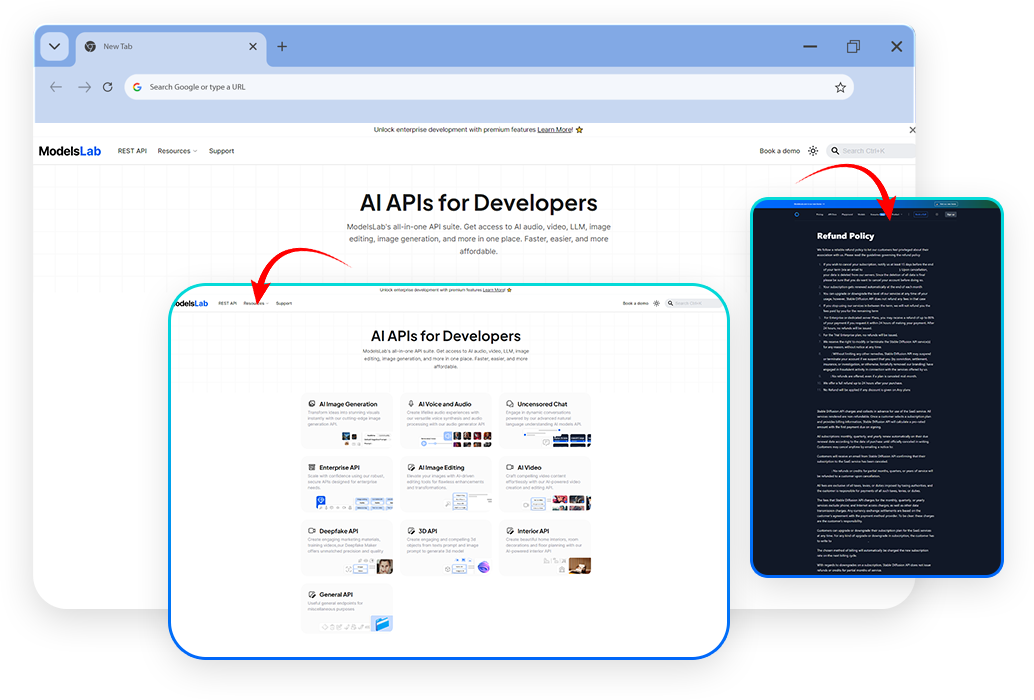Click the Deepfake API card icon
Screen dimensions: 1034x700
(x=312, y=530)
